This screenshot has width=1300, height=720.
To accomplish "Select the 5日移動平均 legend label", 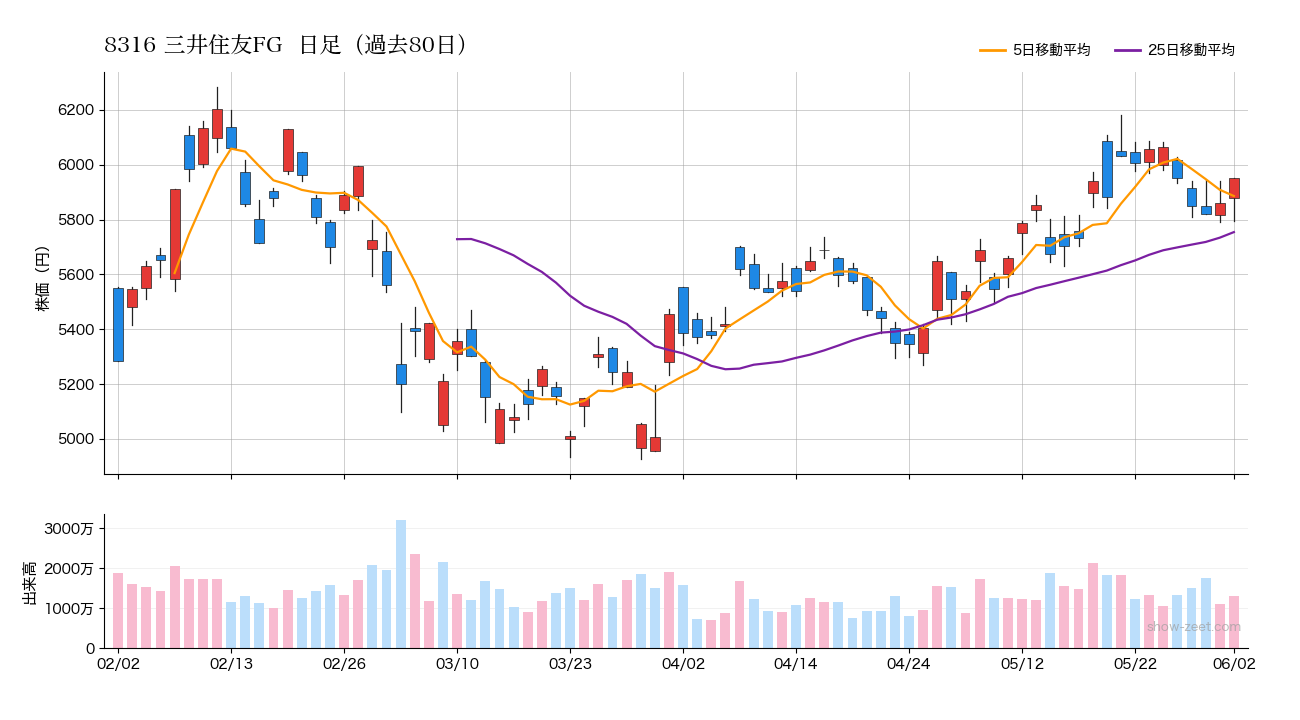I will 1051,50.
